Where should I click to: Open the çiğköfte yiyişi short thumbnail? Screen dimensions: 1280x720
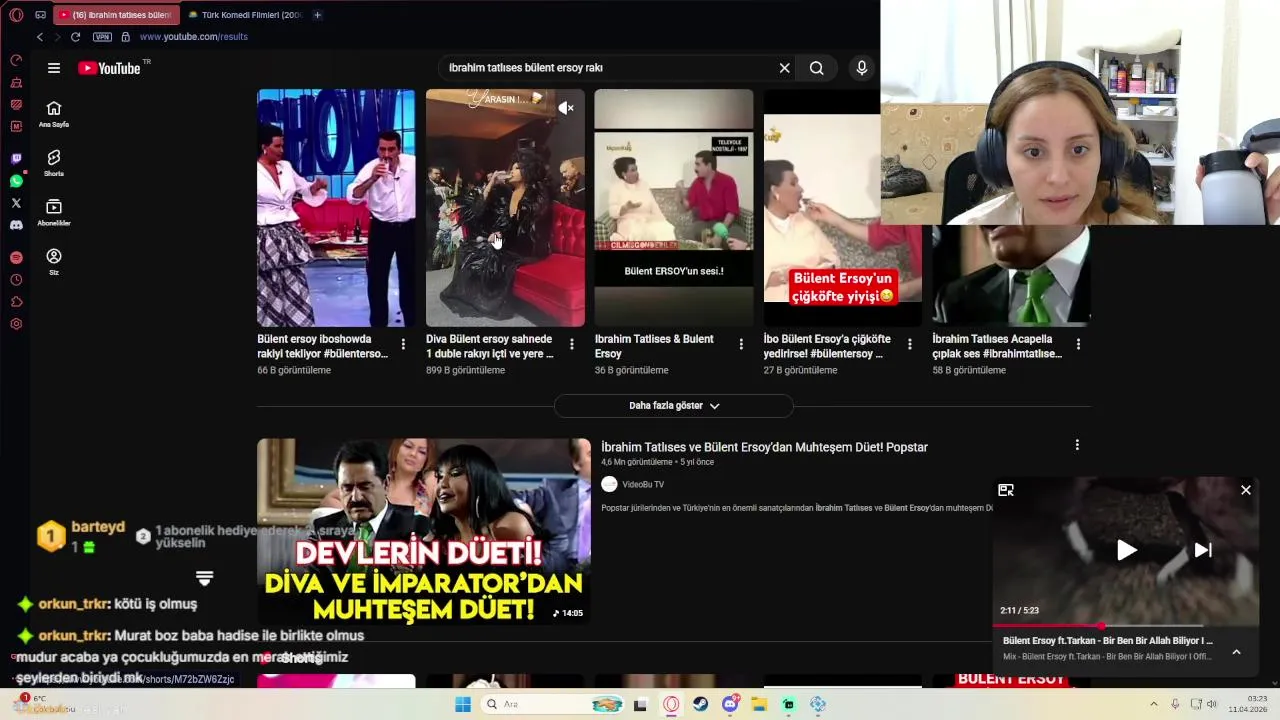tap(843, 208)
